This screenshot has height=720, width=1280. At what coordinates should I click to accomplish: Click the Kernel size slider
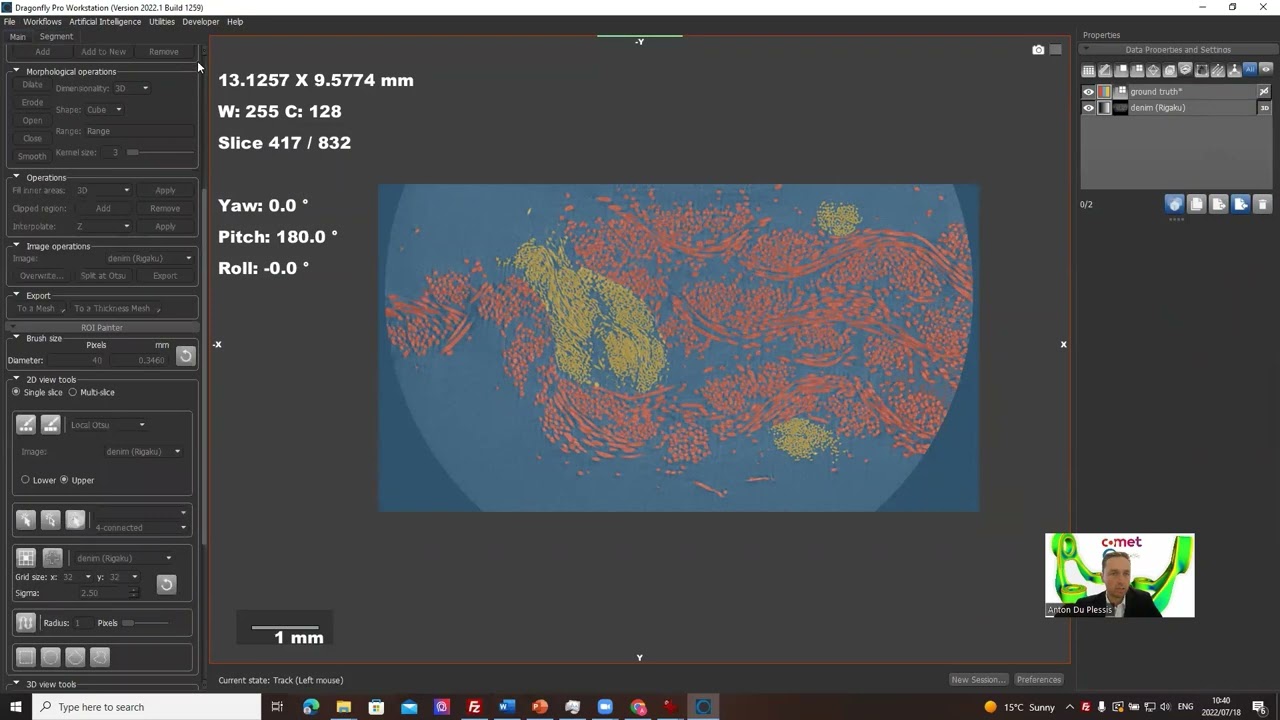159,152
